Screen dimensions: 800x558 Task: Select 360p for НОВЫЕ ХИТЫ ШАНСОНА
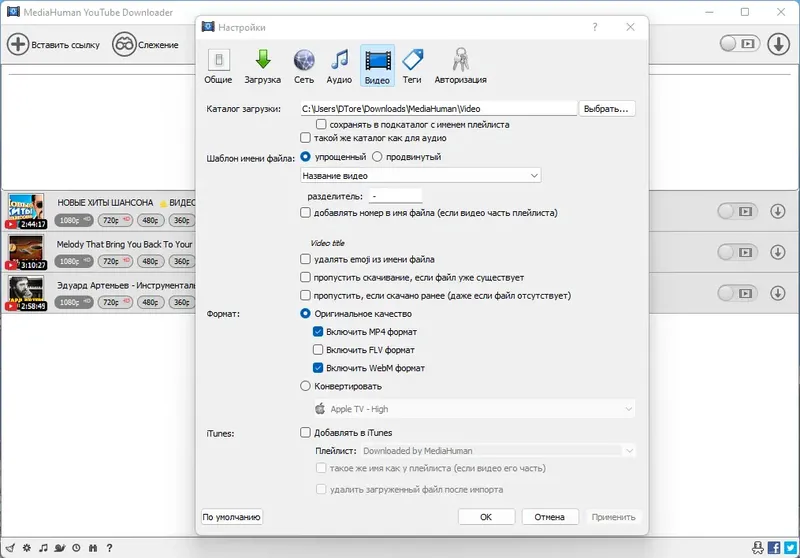[x=182, y=220]
